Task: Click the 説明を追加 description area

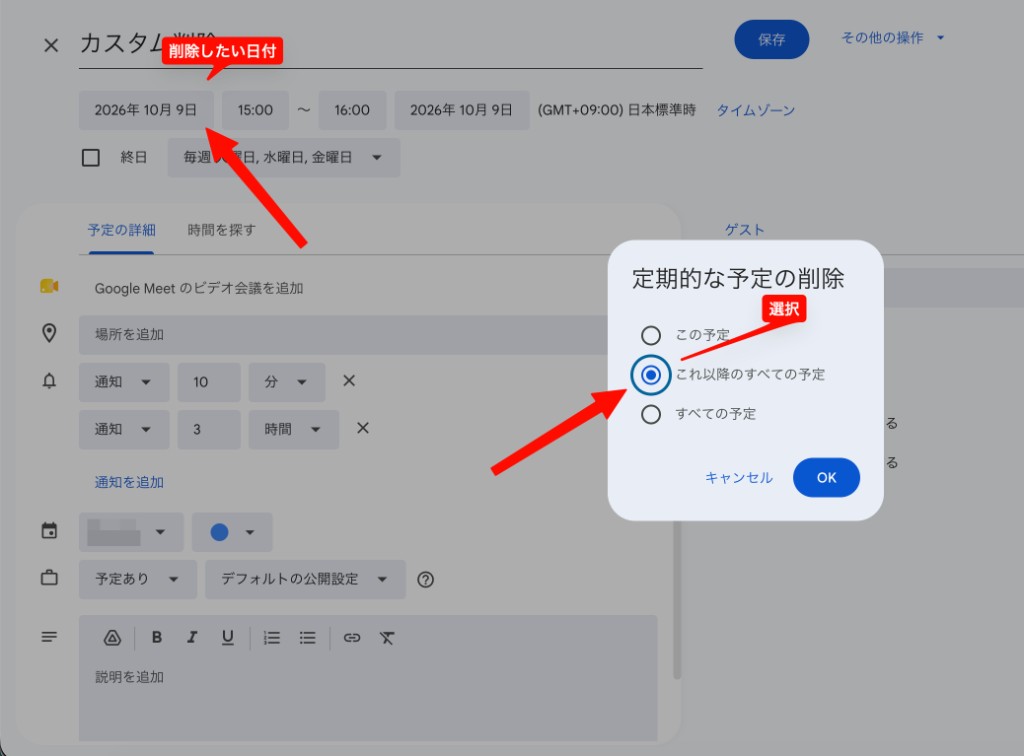Action: (368, 699)
